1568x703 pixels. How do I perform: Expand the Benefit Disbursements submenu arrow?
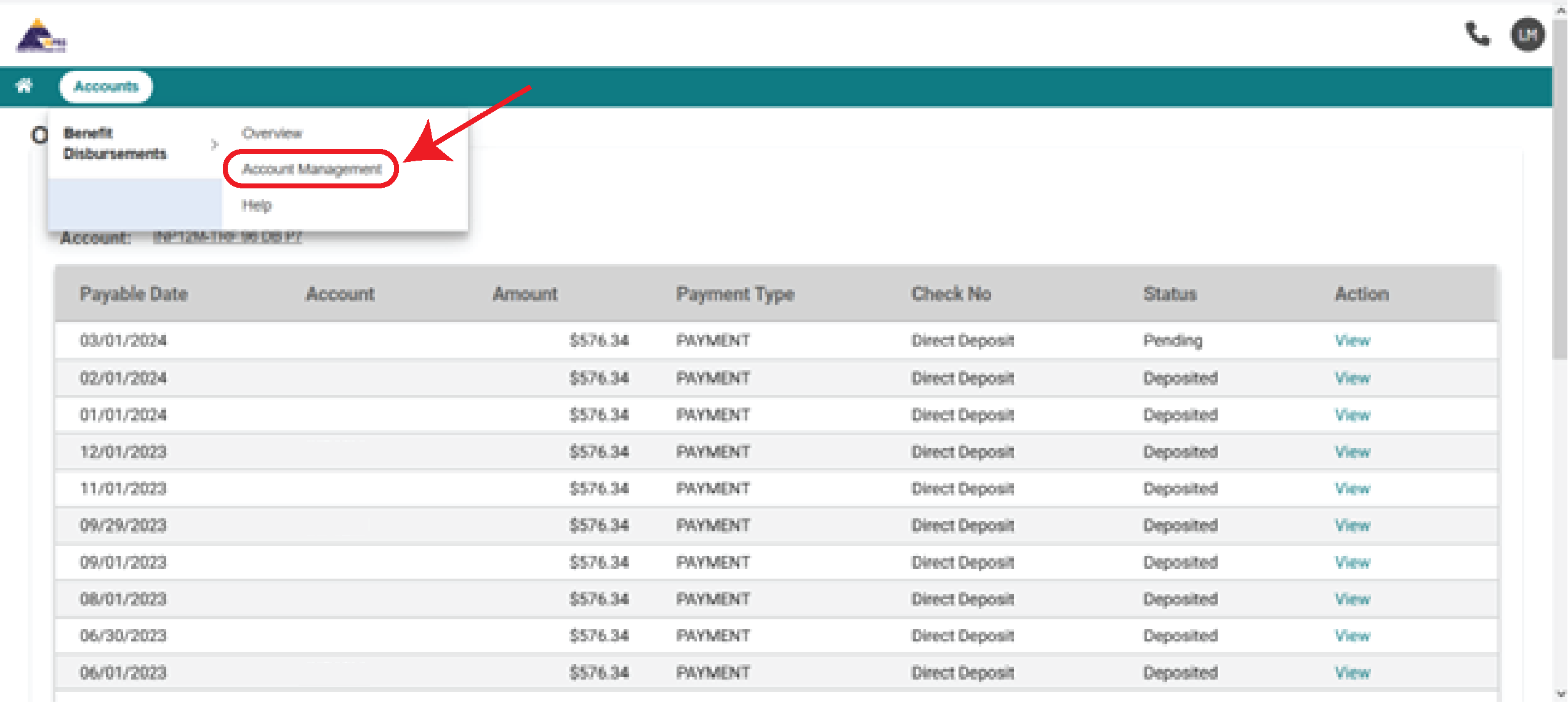coord(215,143)
